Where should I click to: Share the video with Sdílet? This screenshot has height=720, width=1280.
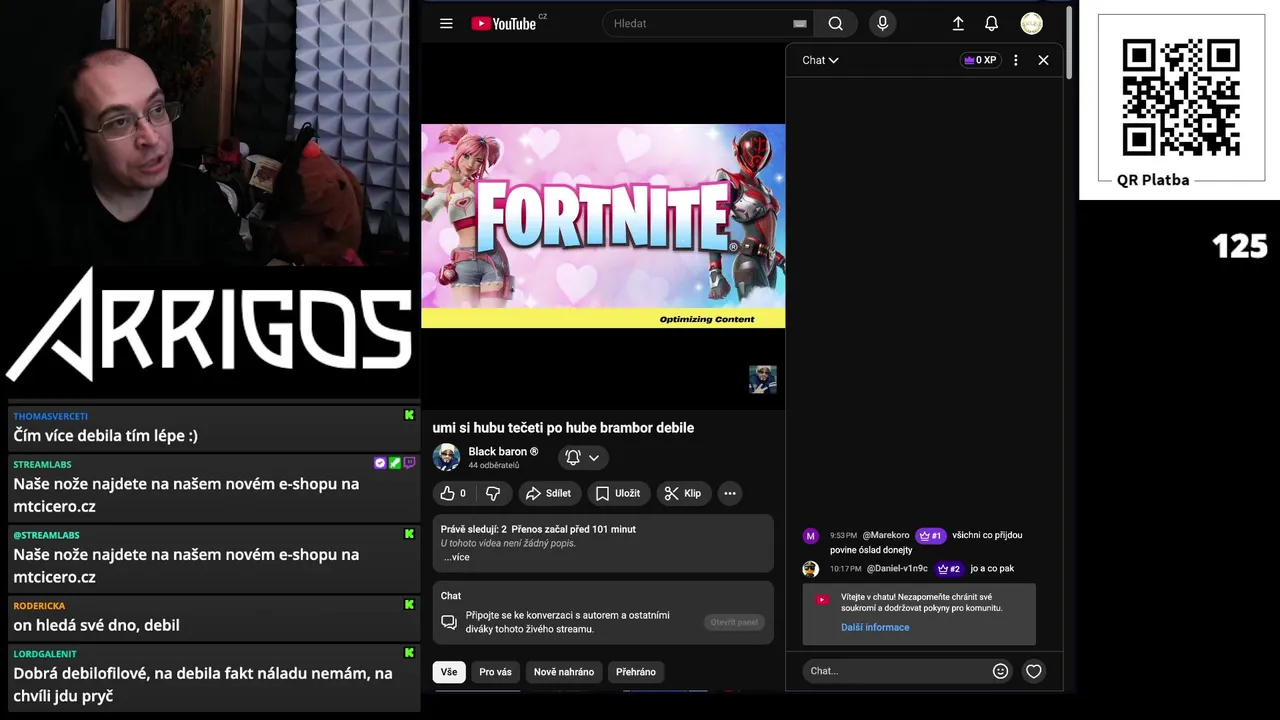point(548,493)
